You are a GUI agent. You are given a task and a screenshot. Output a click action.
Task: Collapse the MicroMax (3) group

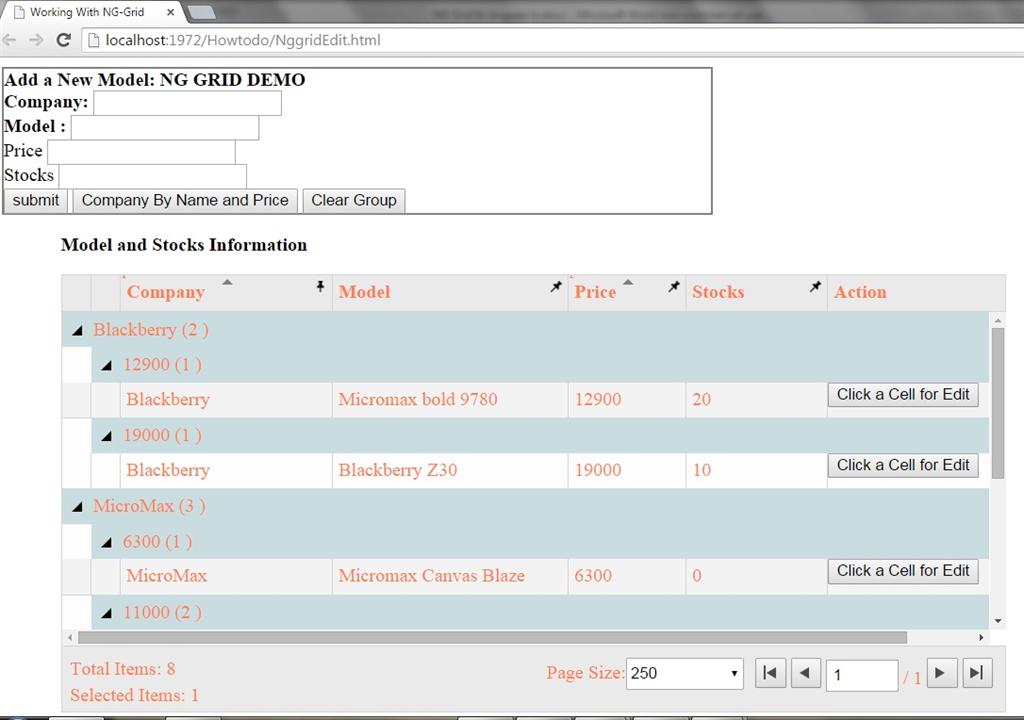point(77,506)
